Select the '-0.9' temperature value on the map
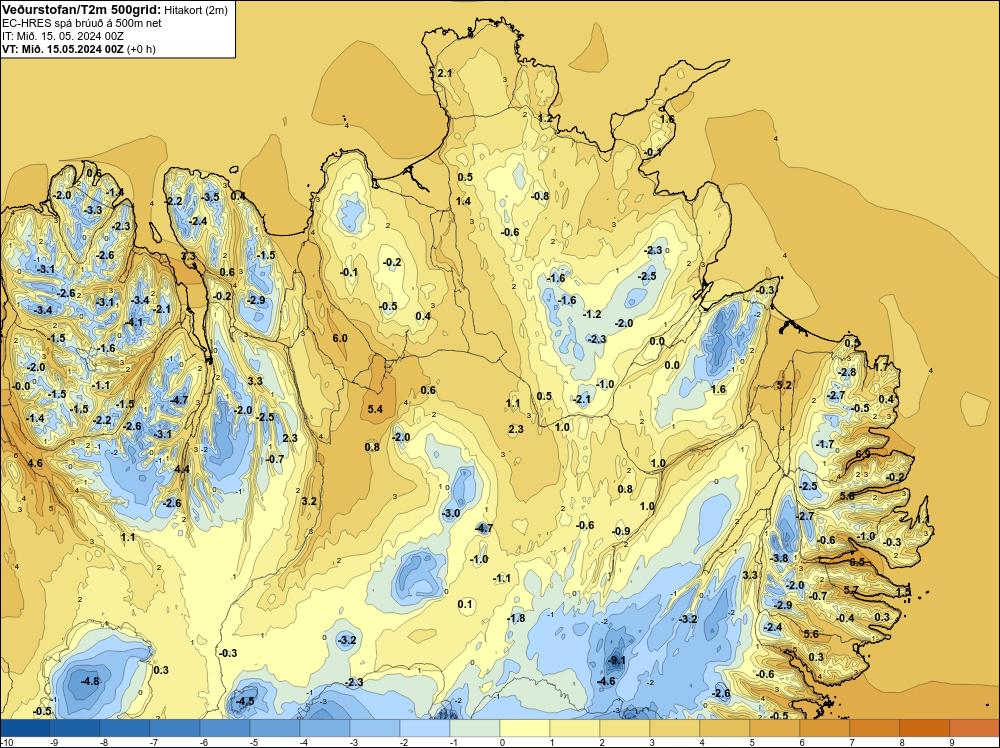This screenshot has height=748, width=1000. tap(621, 531)
